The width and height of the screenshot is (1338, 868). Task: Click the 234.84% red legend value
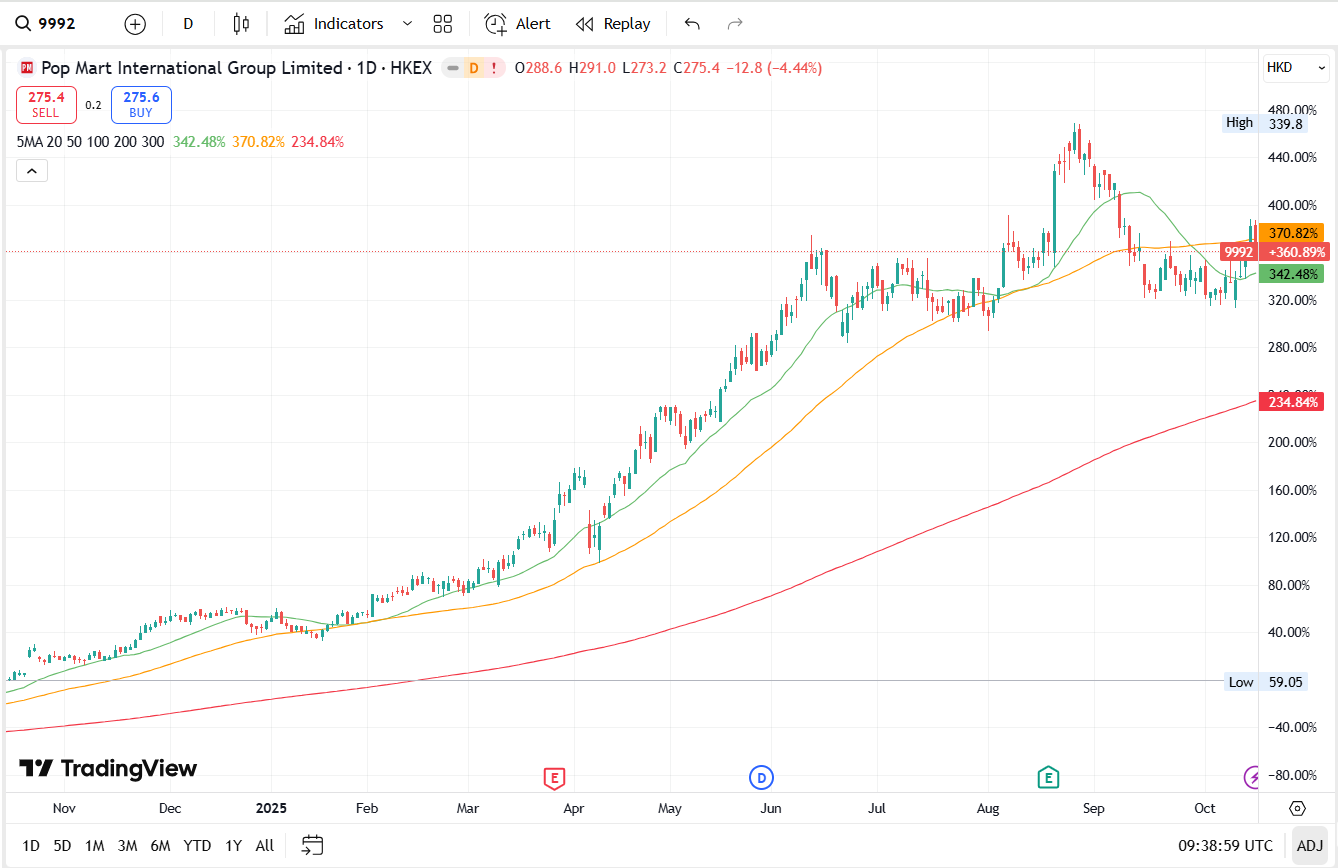tap(318, 142)
